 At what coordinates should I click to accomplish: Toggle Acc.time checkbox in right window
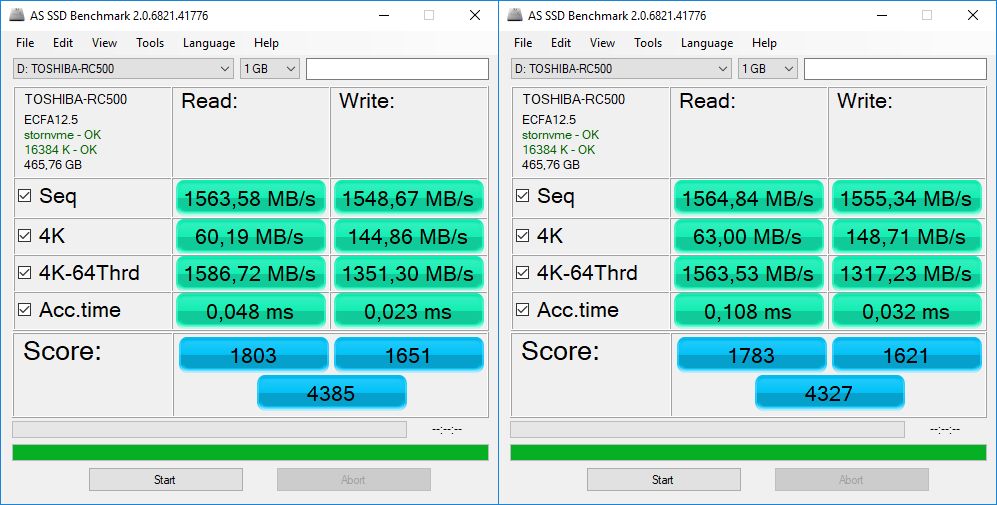[x=522, y=310]
